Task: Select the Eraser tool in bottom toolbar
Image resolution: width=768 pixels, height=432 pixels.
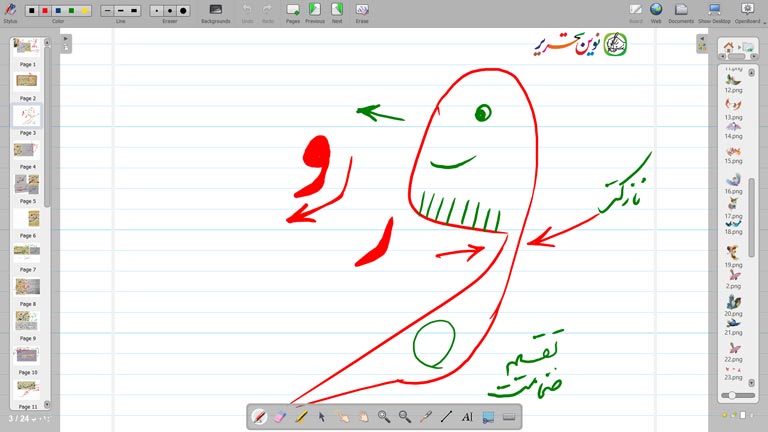Action: pyautogui.click(x=279, y=416)
